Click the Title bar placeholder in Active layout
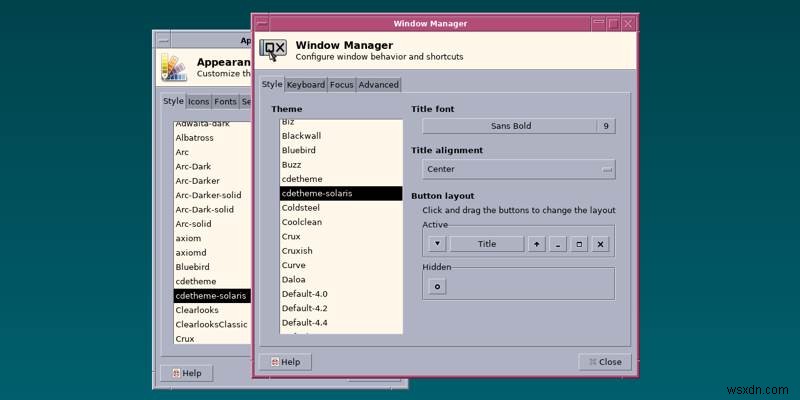This screenshot has width=800, height=400. [487, 244]
